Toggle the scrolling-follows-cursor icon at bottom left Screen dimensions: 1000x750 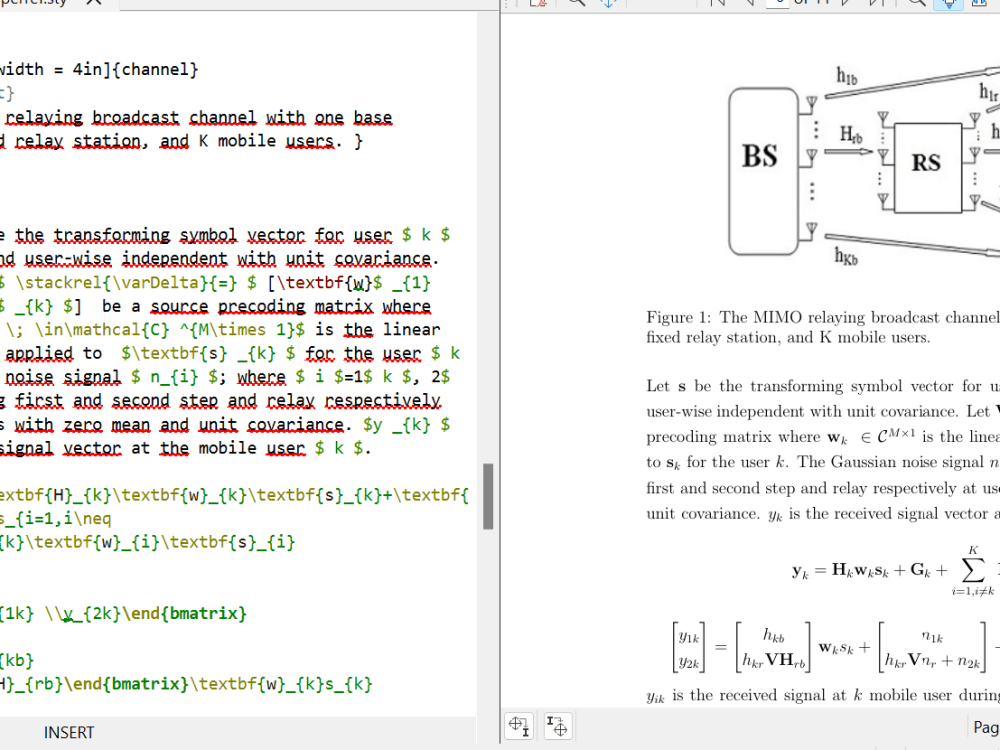(x=557, y=725)
